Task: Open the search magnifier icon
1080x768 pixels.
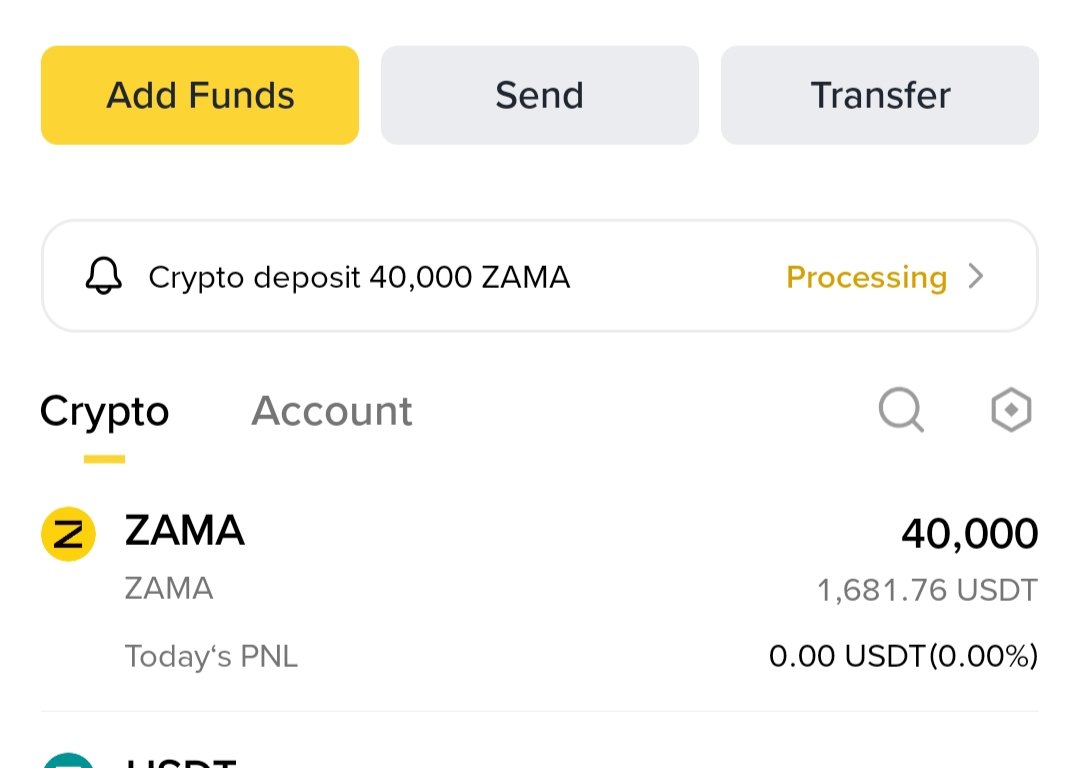Action: pos(901,410)
